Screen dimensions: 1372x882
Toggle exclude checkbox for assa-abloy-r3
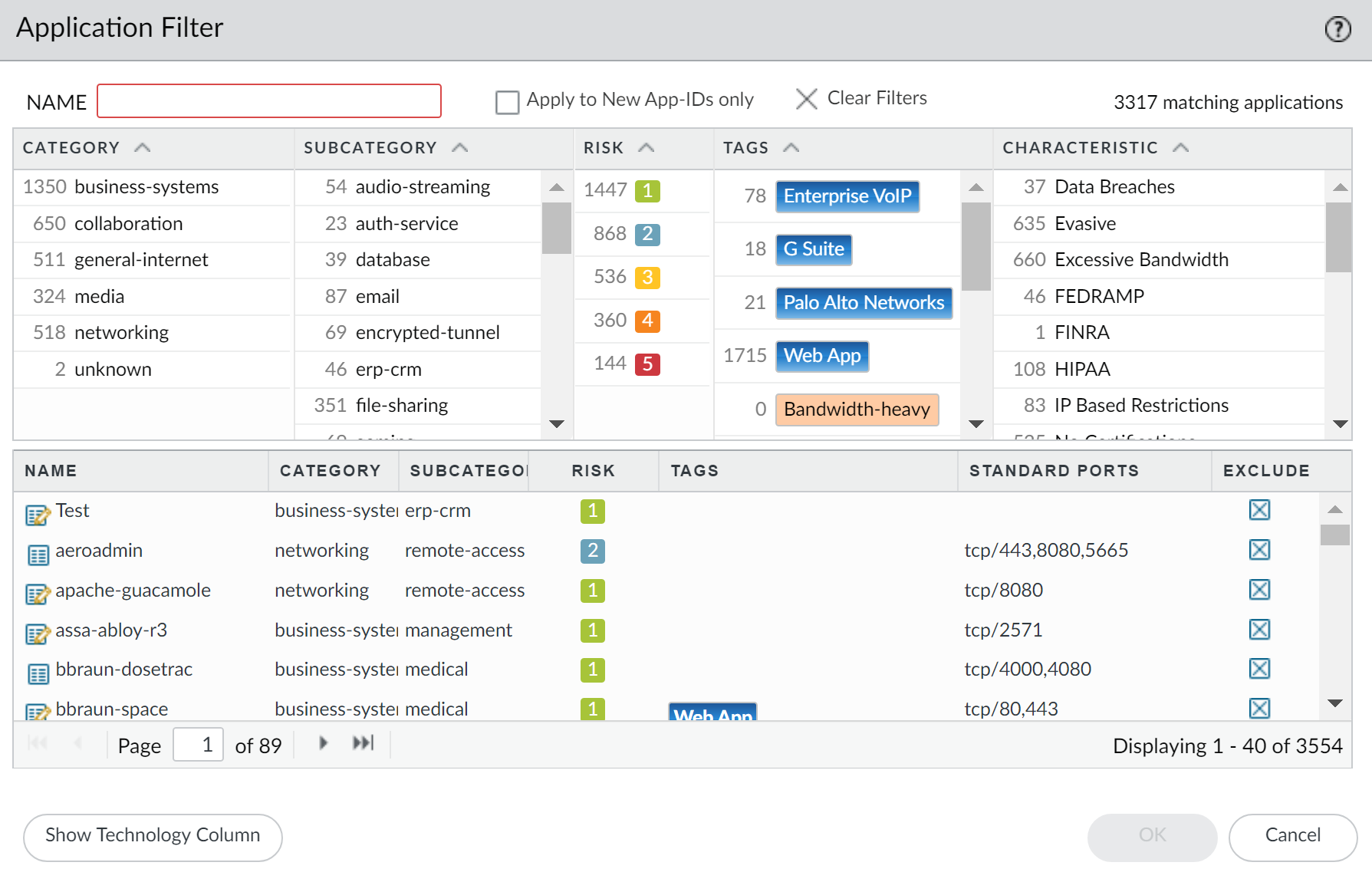point(1259,630)
